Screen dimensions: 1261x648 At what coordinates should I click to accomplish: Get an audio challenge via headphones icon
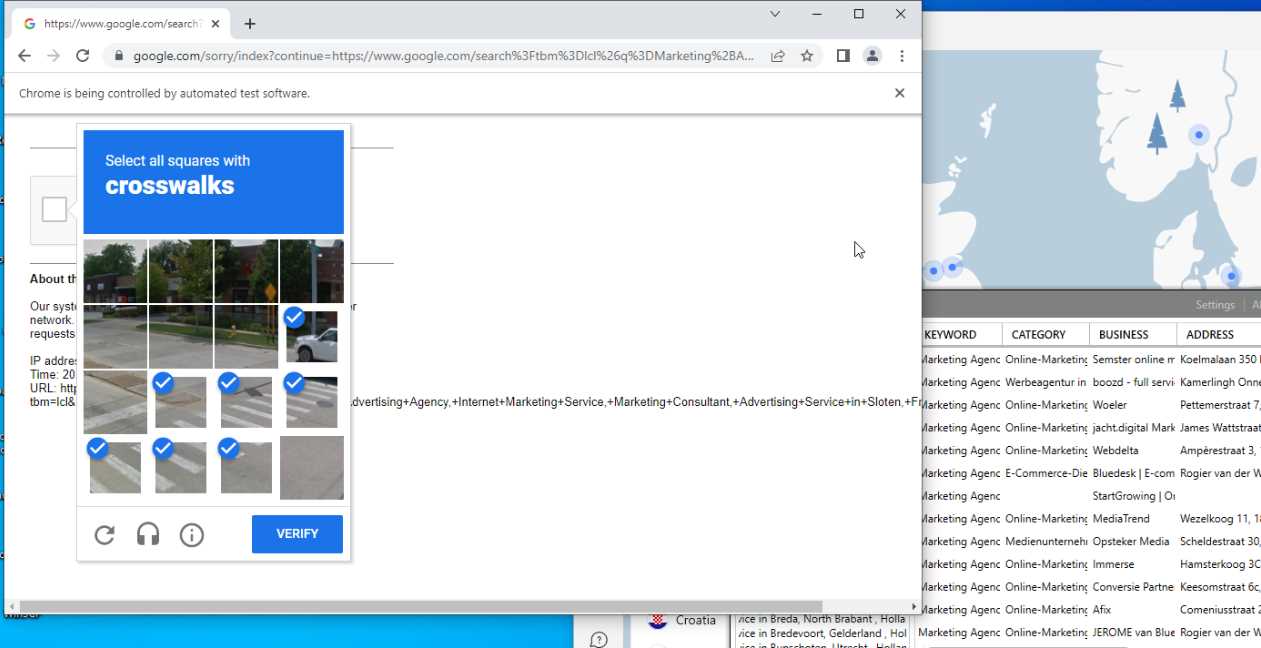148,535
